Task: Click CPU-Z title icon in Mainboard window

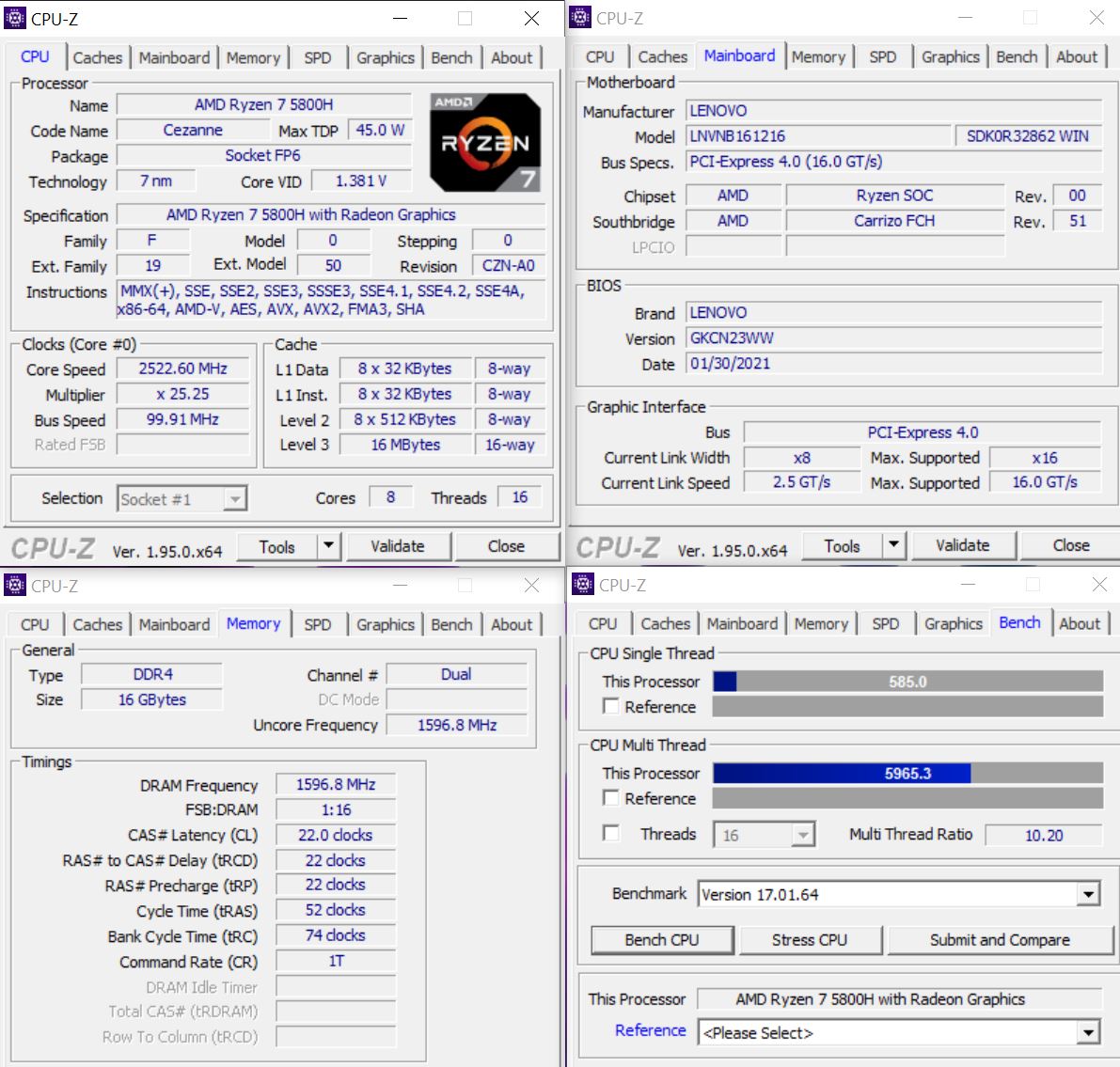Action: (x=580, y=18)
